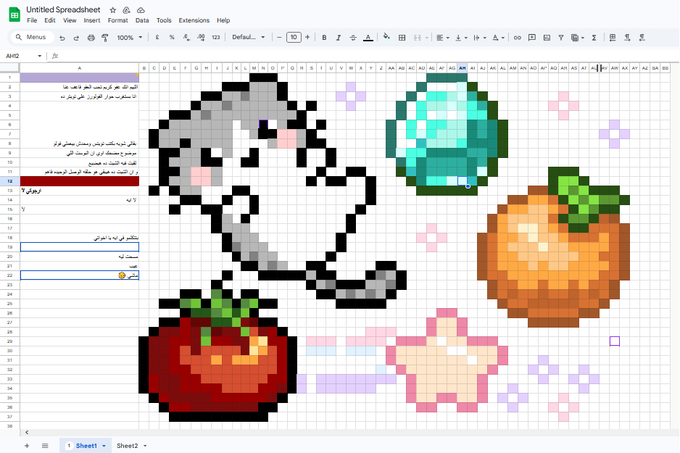The image size is (680, 453).
Task: Insert a comment
Action: [x=532, y=38]
